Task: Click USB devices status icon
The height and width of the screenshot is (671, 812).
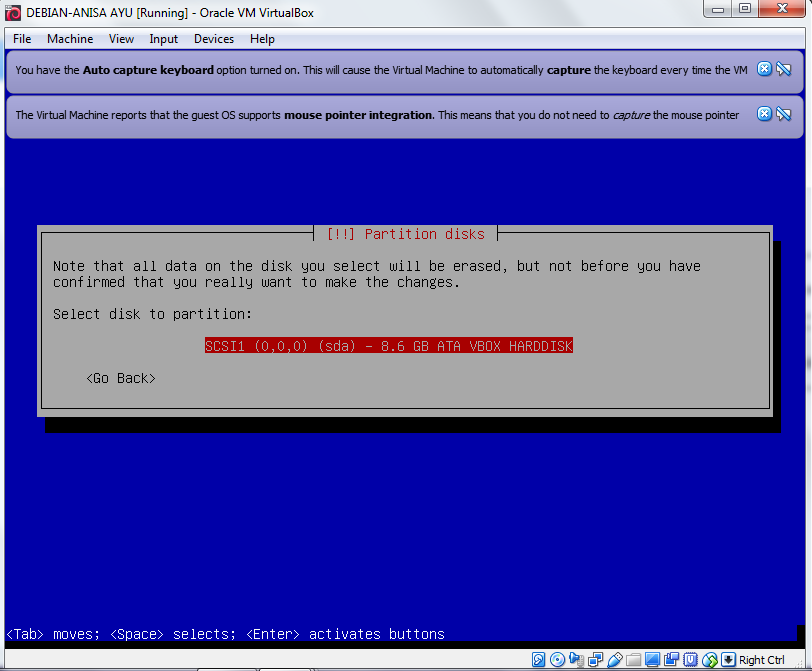Action: pyautogui.click(x=615, y=660)
